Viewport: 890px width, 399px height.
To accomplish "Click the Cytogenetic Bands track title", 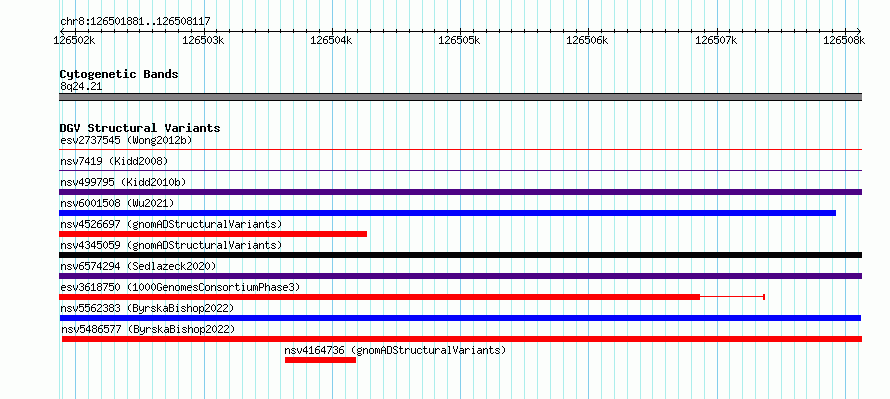I will (x=119, y=74).
